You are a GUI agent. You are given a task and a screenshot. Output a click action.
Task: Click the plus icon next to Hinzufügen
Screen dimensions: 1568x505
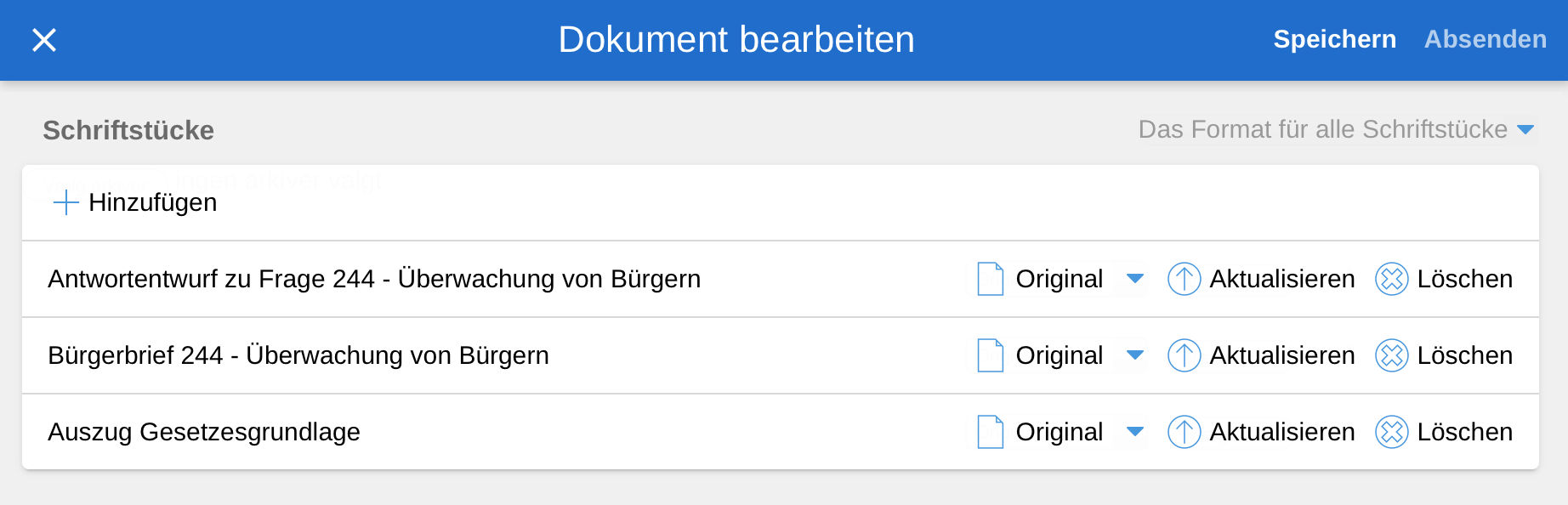click(x=65, y=202)
